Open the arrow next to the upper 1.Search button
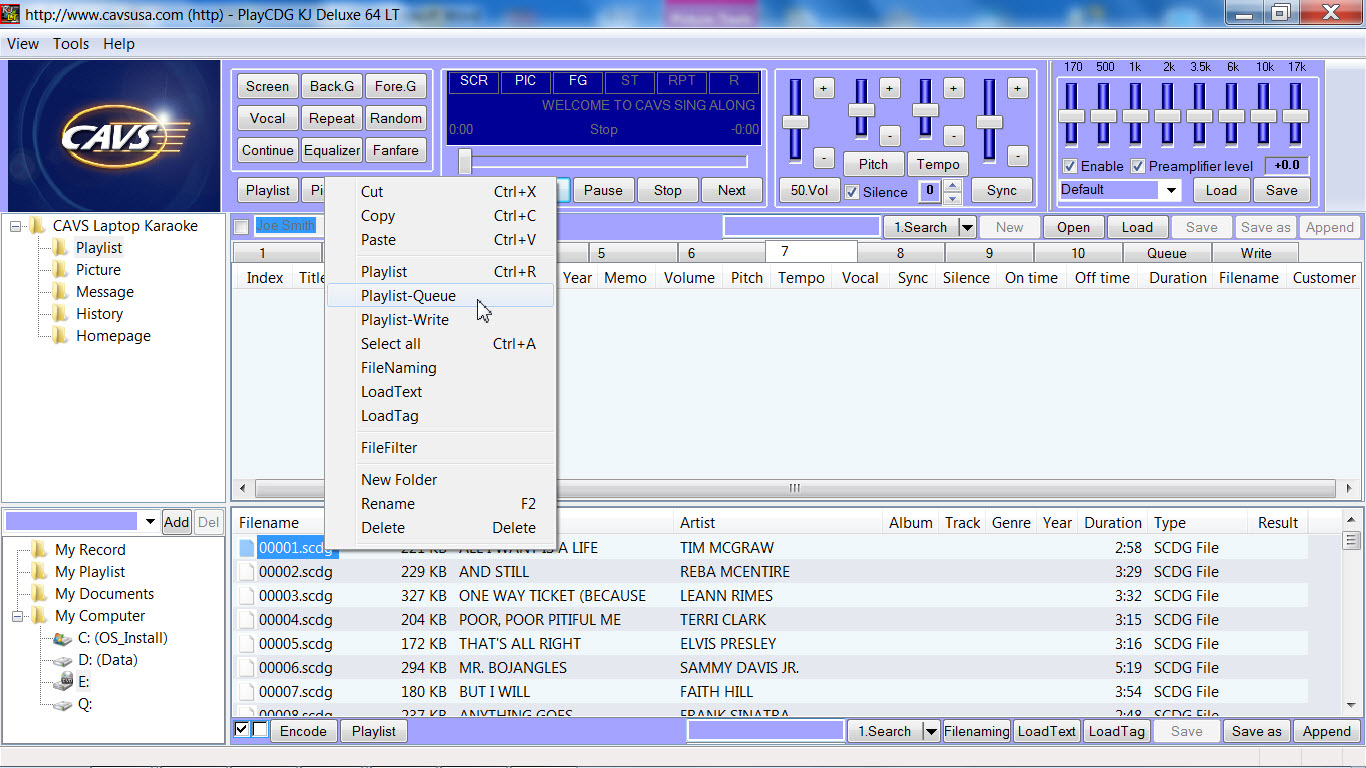Screen dimensions: 1366x768 966,228
